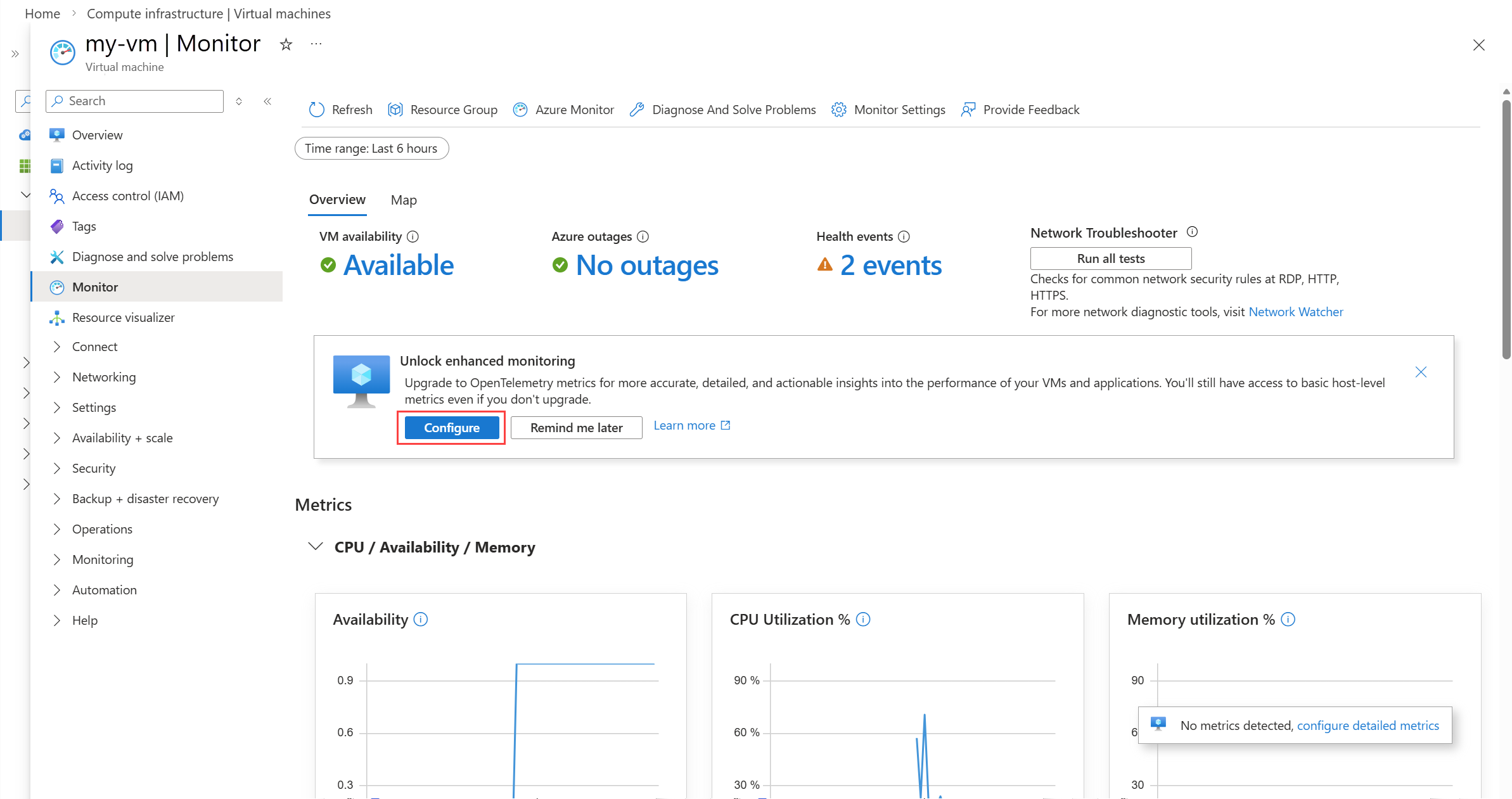Open the Network Watcher link

[x=1295, y=312]
